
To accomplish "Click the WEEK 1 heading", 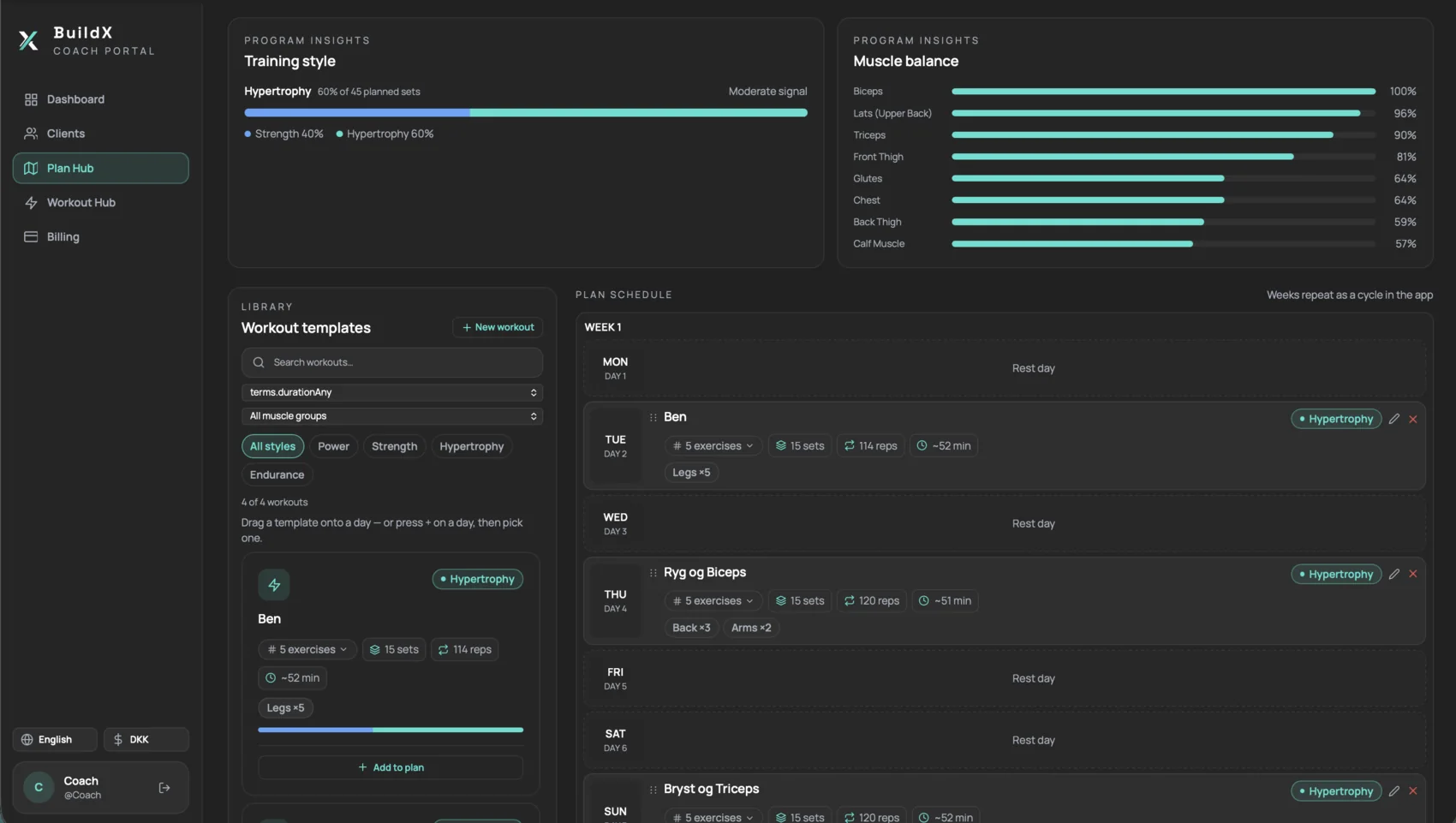I will [603, 327].
